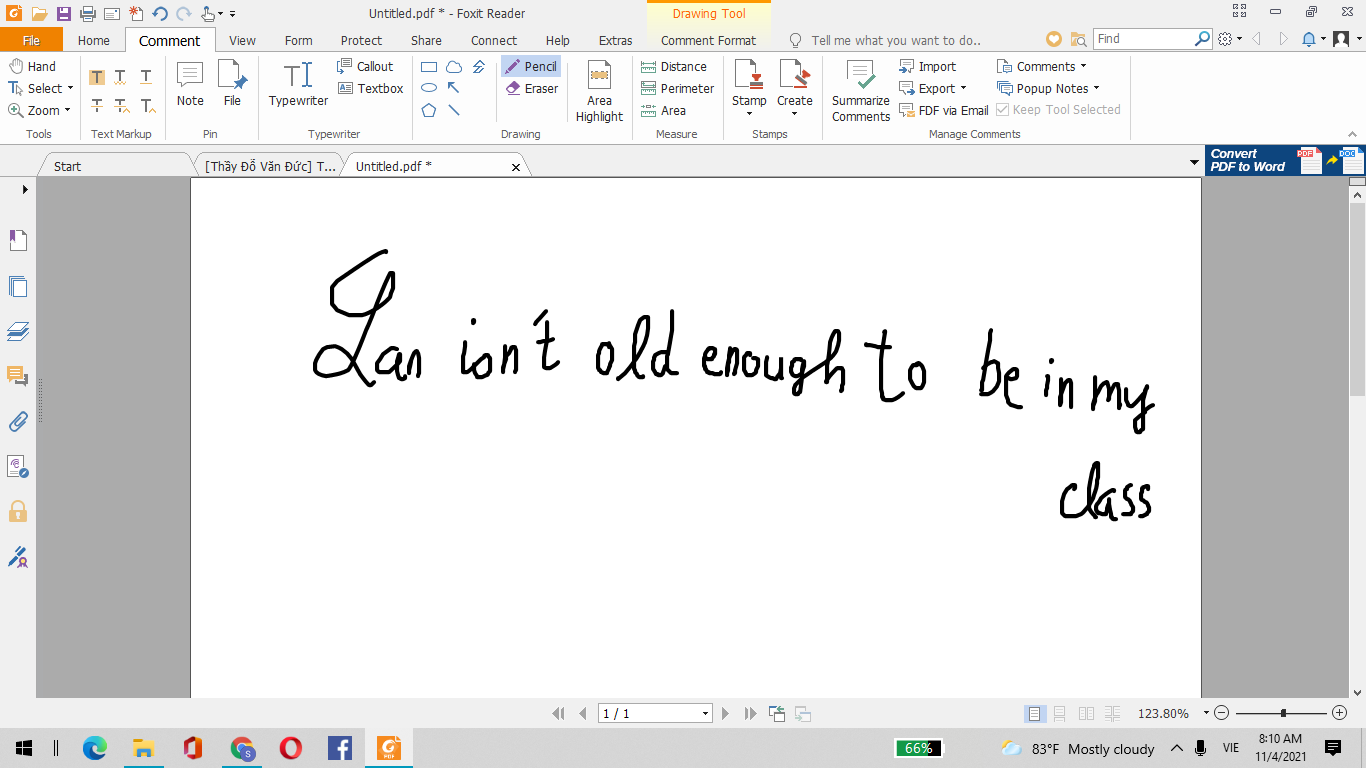This screenshot has width=1366, height=768.
Task: Click the Typewriter tool
Action: pyautogui.click(x=298, y=84)
